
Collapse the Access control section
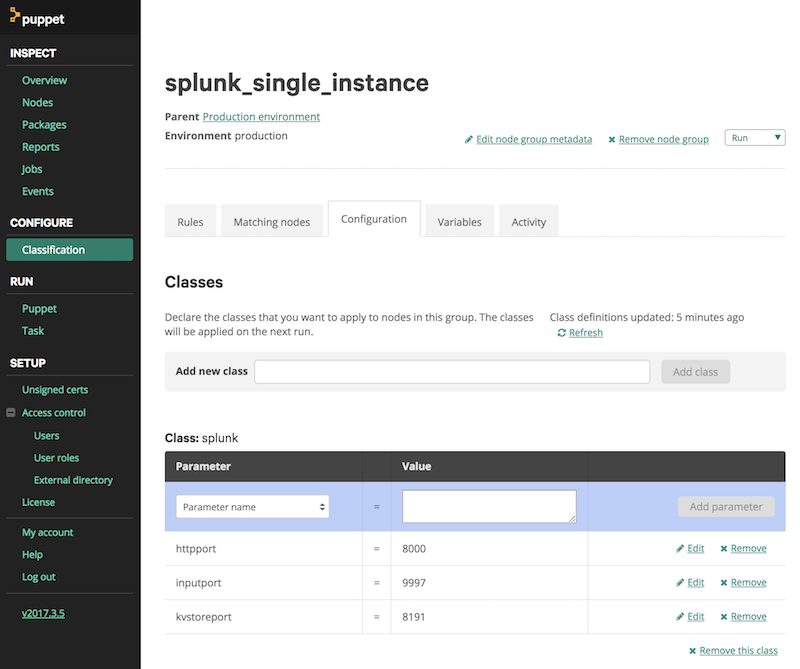(x=11, y=412)
